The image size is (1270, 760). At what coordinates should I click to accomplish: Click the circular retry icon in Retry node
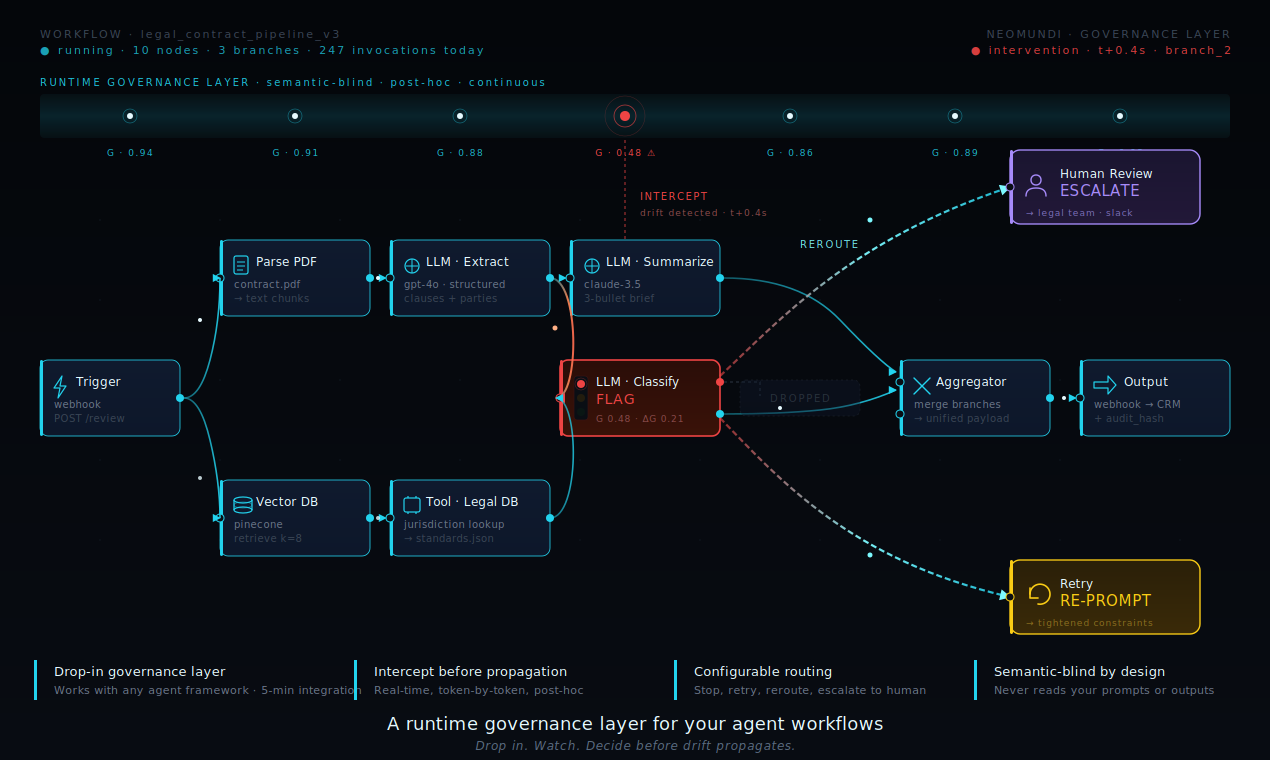[1040, 594]
